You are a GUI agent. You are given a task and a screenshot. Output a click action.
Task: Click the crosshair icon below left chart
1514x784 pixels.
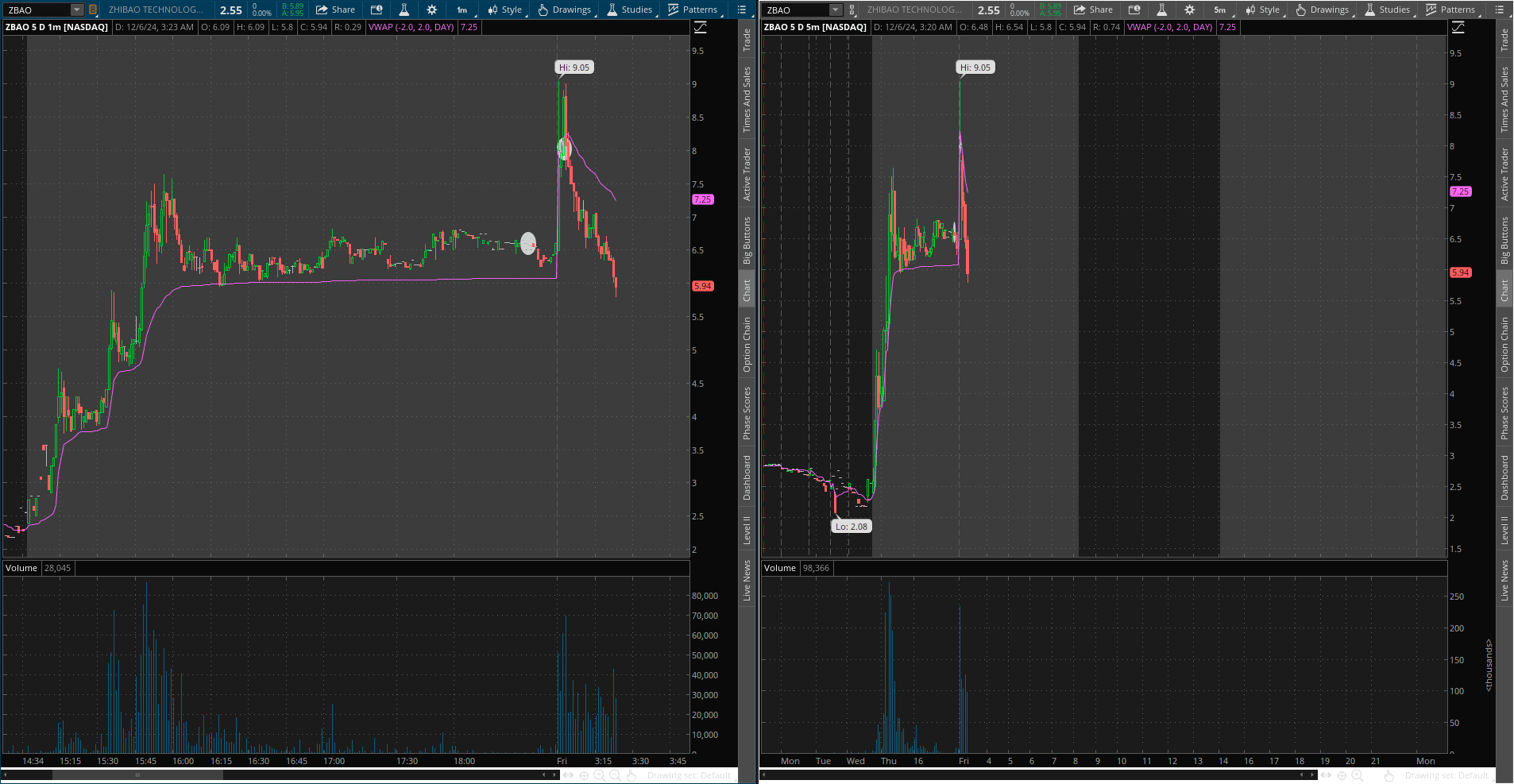coord(584,775)
